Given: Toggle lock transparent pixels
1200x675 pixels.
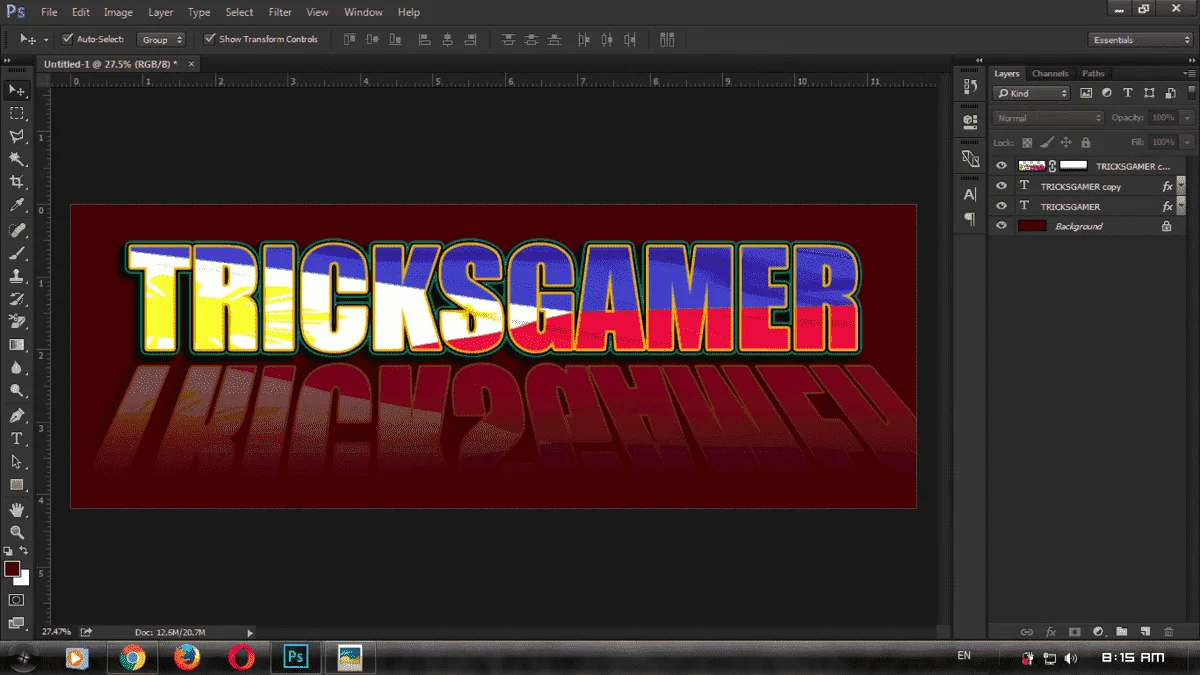Looking at the screenshot, I should [1027, 143].
